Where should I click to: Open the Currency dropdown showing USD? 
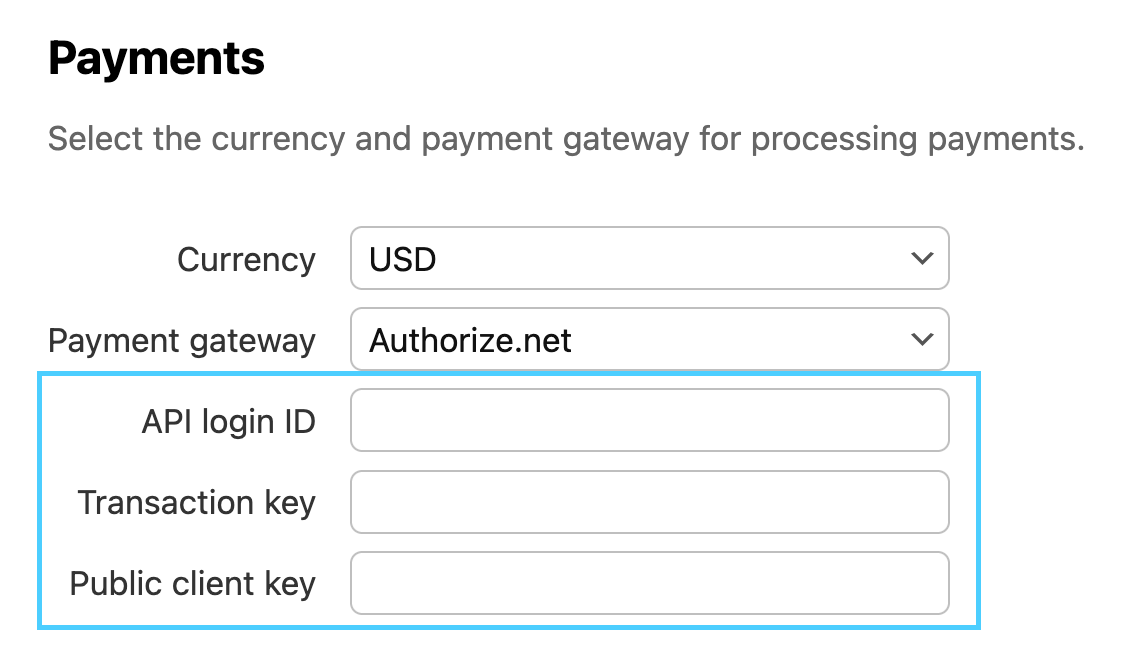(x=648, y=259)
